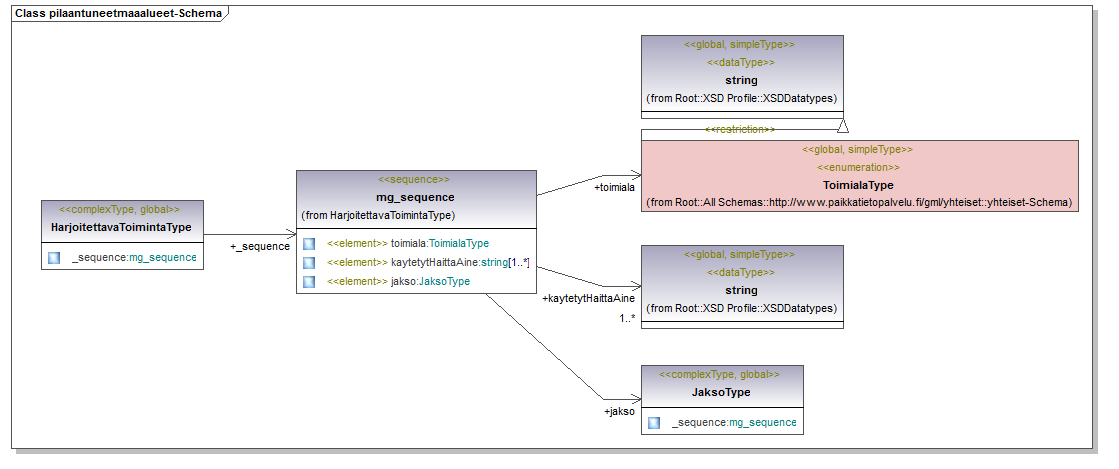Screen dimensions: 1119x469
Task: Click mg_sequence type link inside JaksoType
Action: click(x=762, y=423)
